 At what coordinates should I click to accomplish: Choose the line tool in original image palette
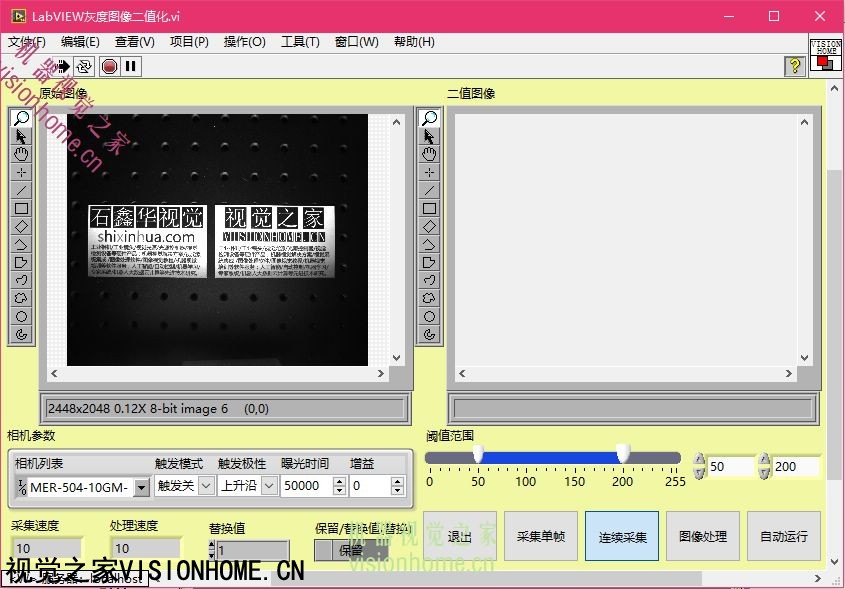click(x=22, y=190)
